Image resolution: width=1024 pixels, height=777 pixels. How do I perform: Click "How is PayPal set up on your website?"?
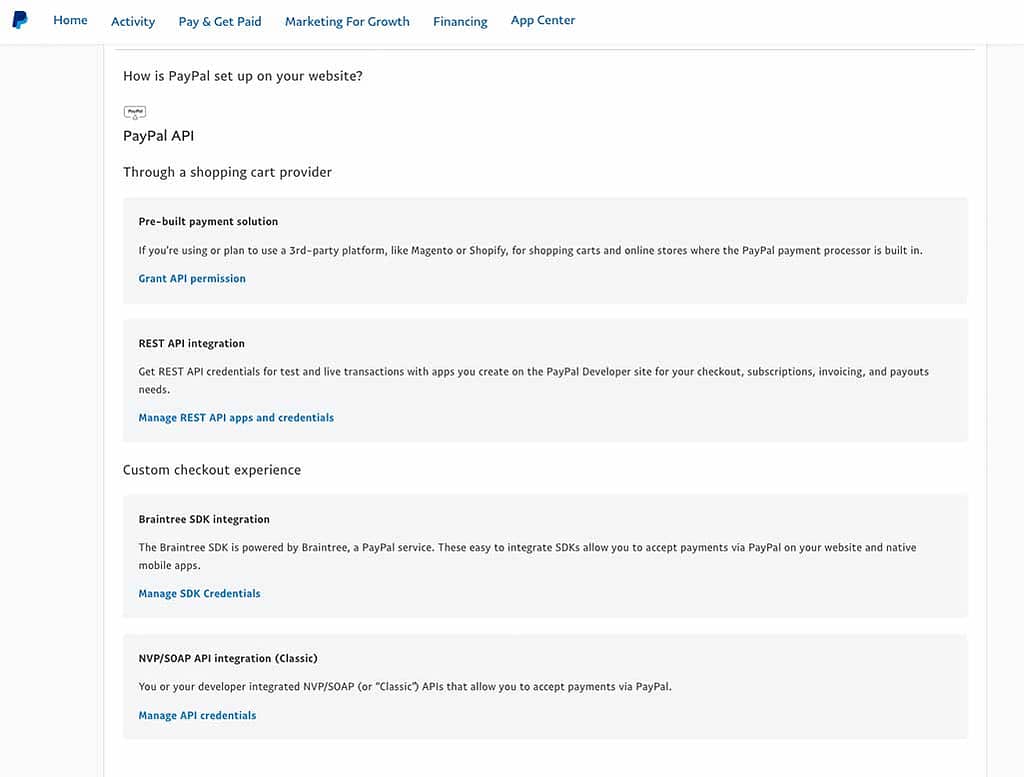(243, 76)
